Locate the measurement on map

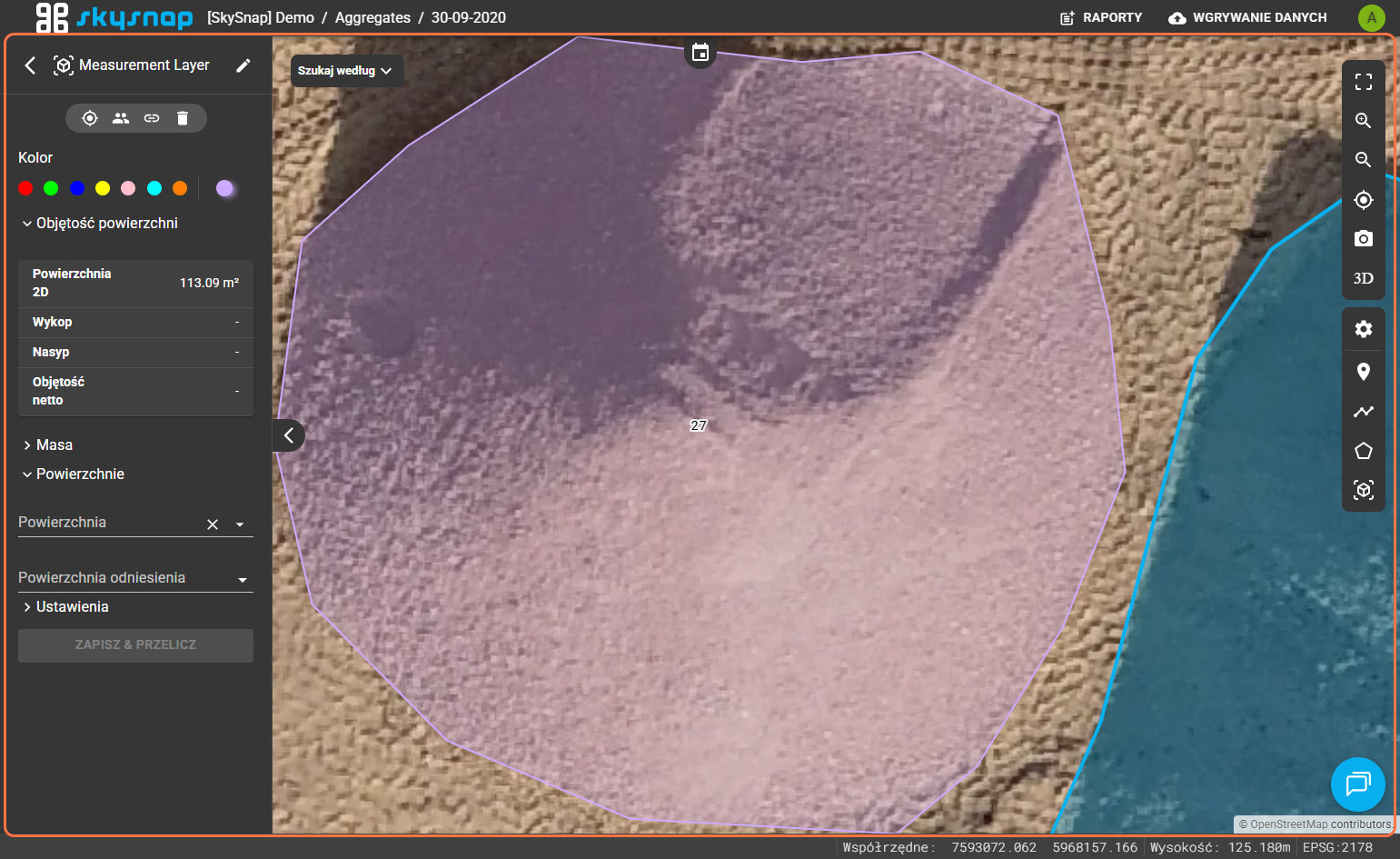90,118
